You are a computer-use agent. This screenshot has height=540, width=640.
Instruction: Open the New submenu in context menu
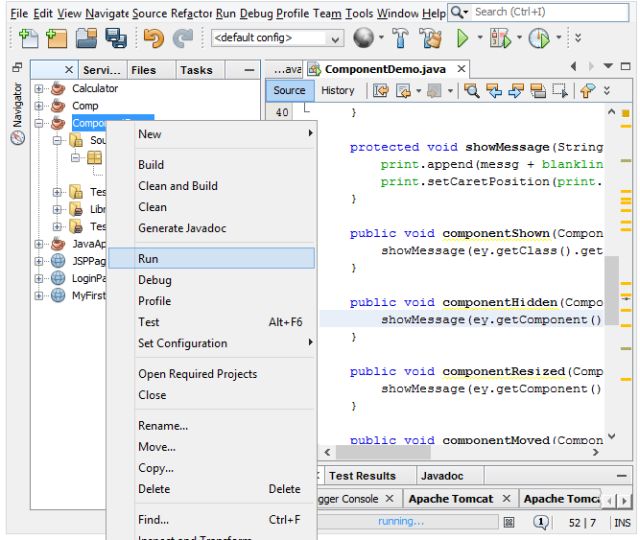coord(212,134)
